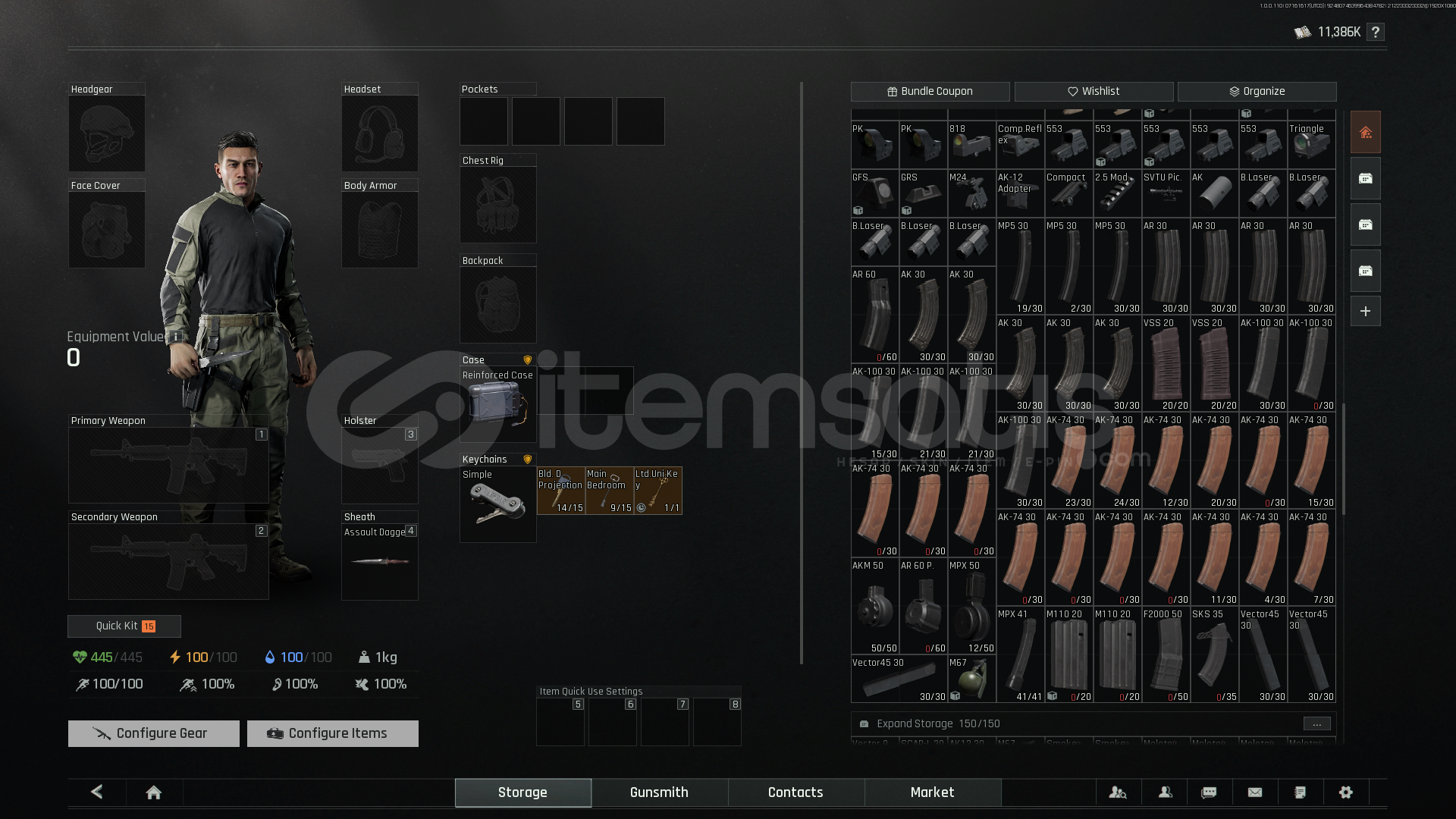Select the F2000 50 magazine

1166,655
